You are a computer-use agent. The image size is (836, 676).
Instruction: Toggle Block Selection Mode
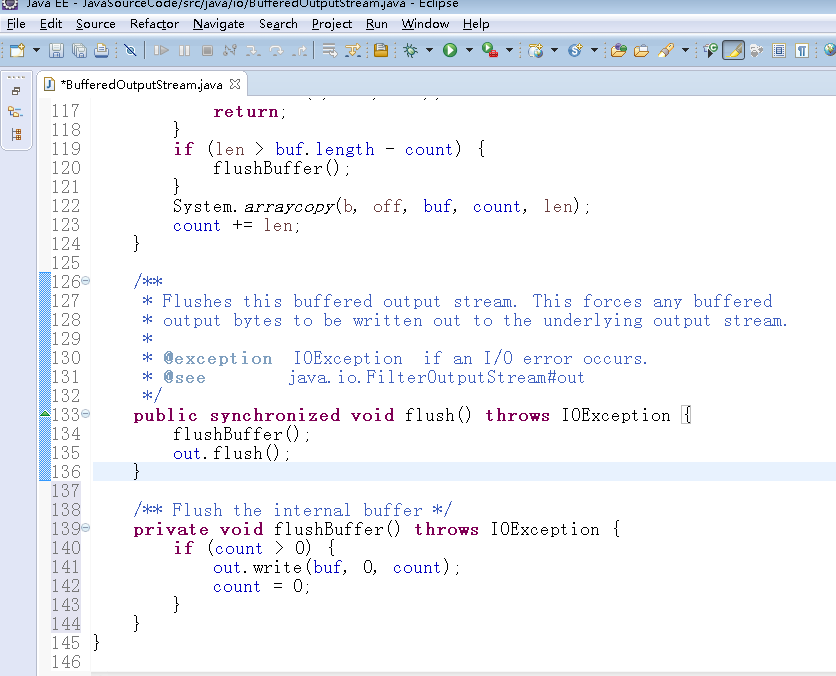[x=779, y=50]
